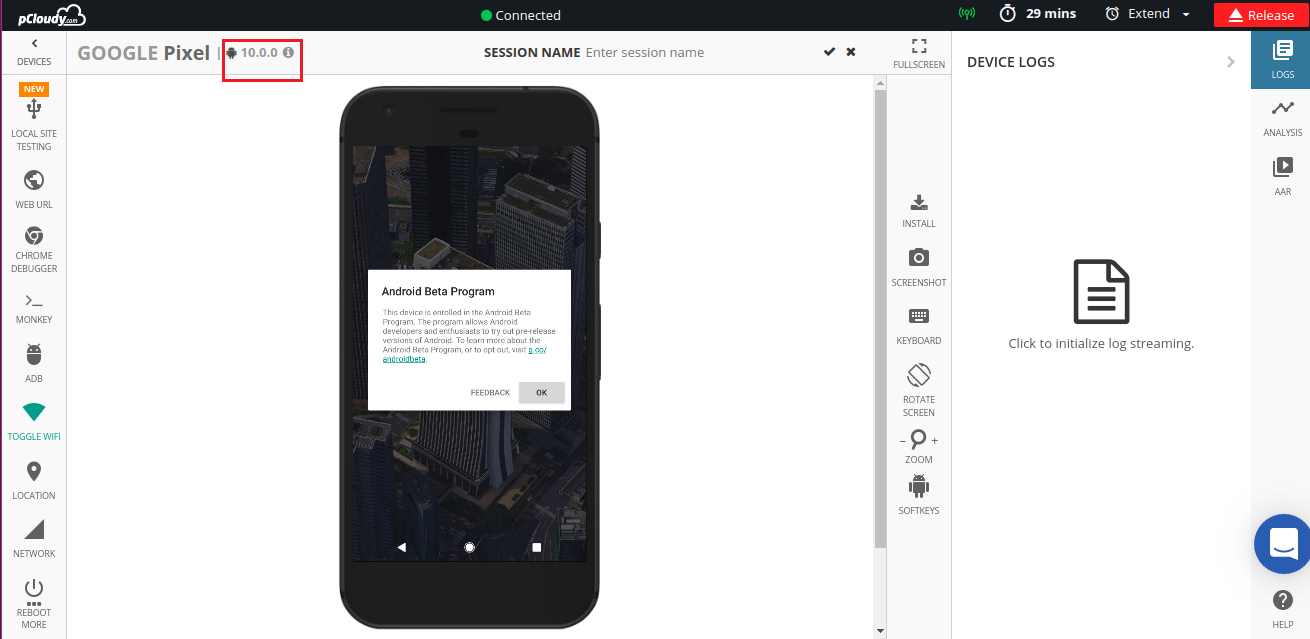This screenshot has width=1310, height=639.
Task: Click to initialize log streaming
Action: click(1101, 305)
